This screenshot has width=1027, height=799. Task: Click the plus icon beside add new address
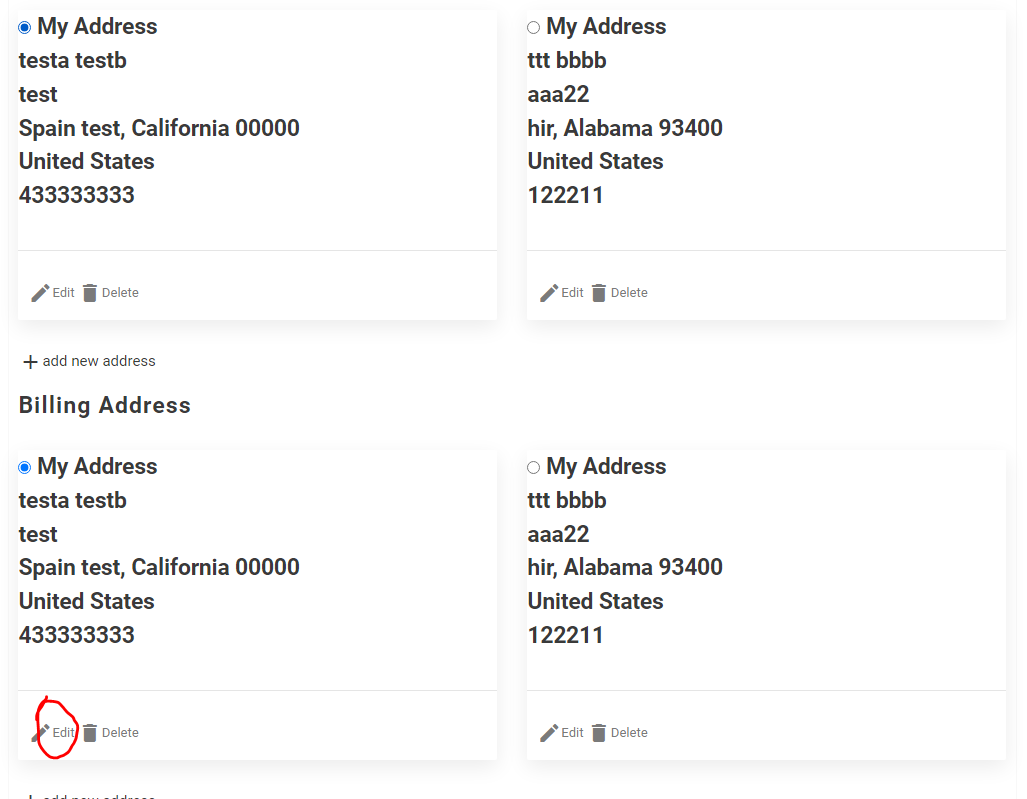click(28, 361)
